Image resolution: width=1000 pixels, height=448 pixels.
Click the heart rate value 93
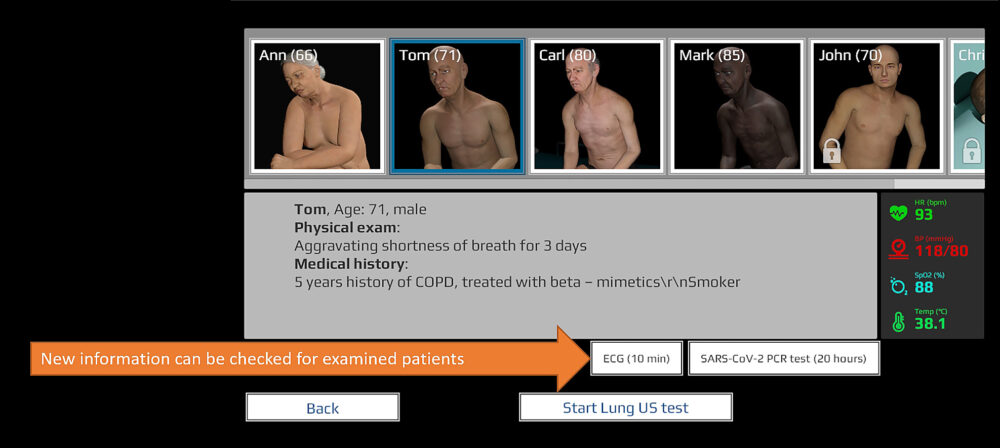point(924,215)
